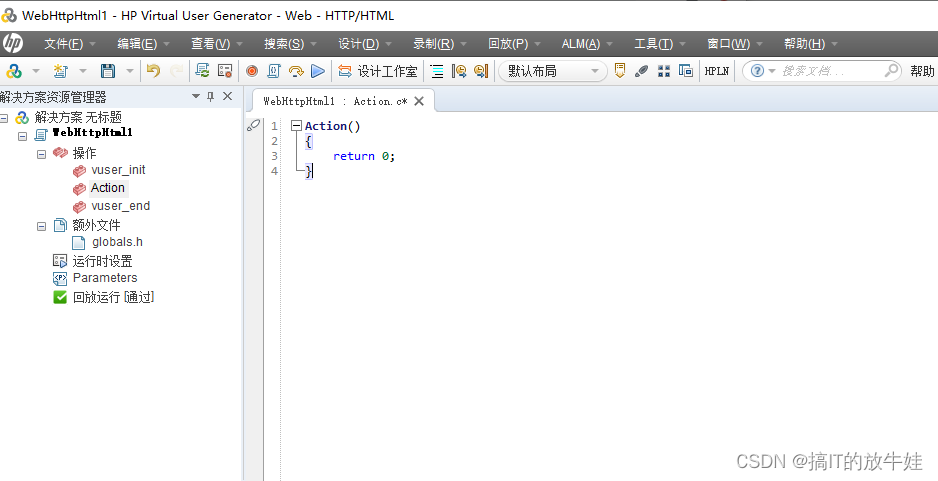
Task: Open the Parameters node
Action: click(105, 278)
